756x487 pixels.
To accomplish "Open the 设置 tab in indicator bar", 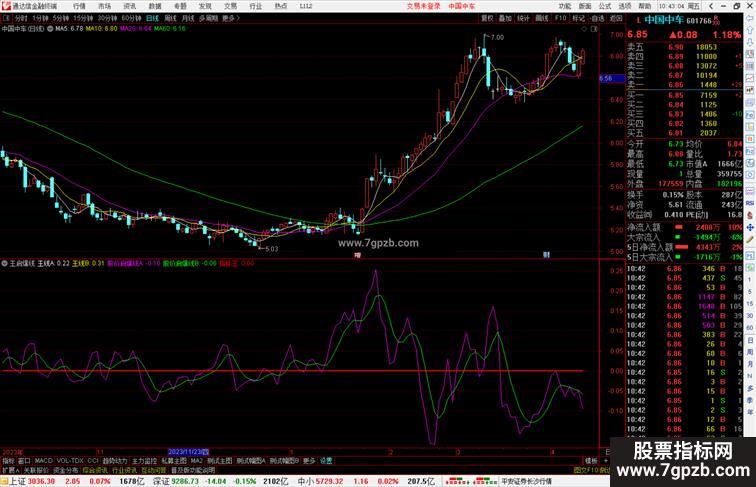I will (326, 461).
